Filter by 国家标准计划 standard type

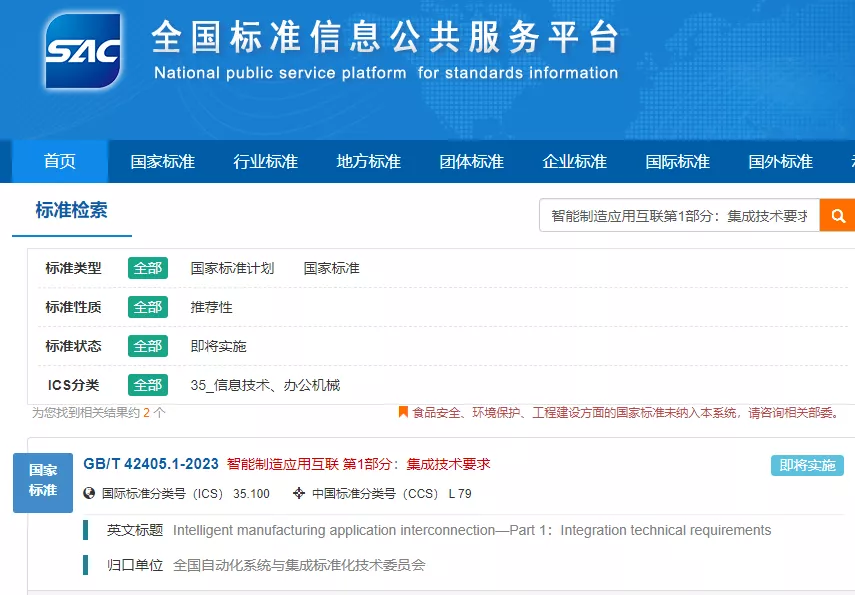232,268
